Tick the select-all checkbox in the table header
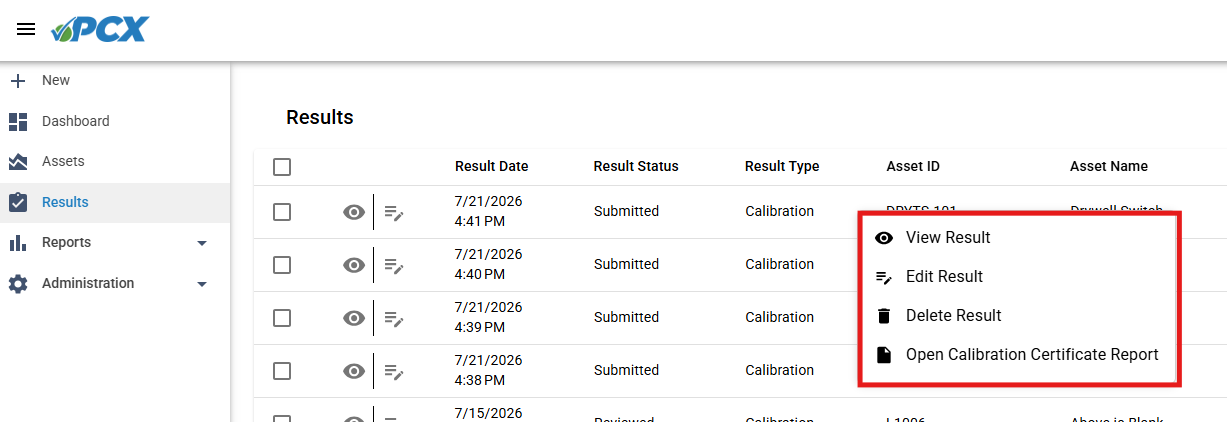1227x422 pixels. [282, 167]
